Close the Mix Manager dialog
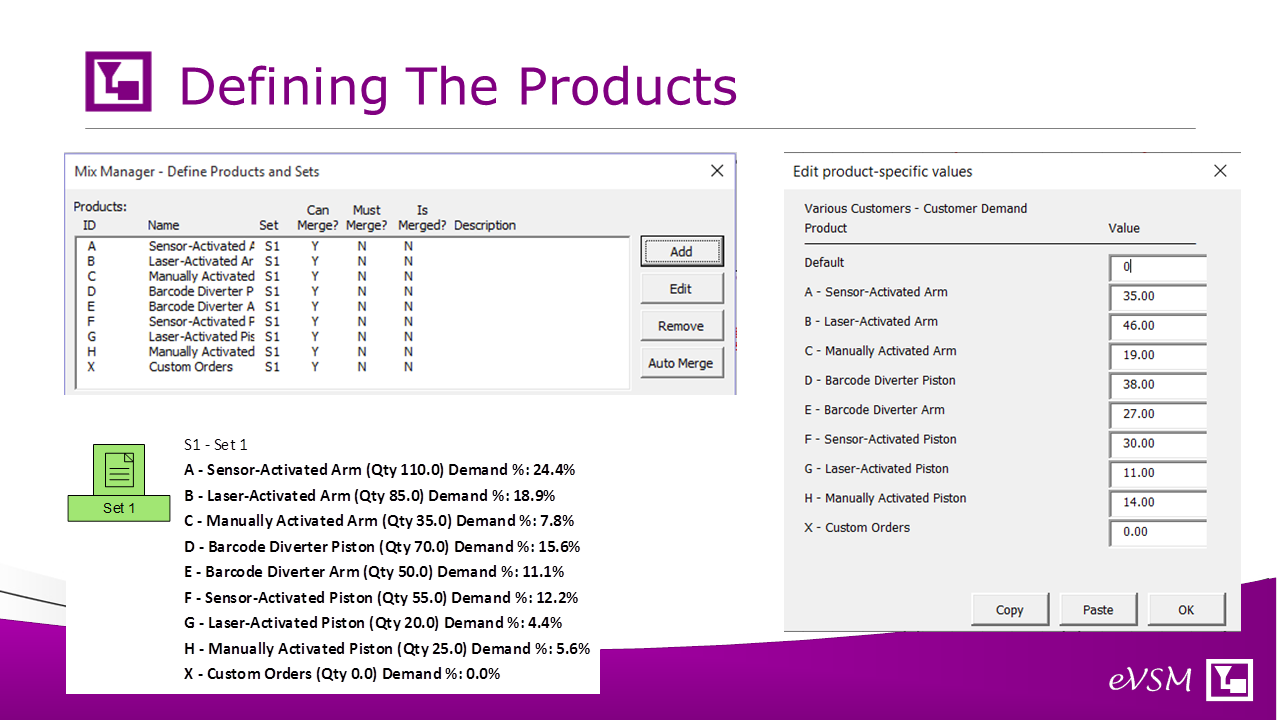The image size is (1280, 720). point(717,171)
